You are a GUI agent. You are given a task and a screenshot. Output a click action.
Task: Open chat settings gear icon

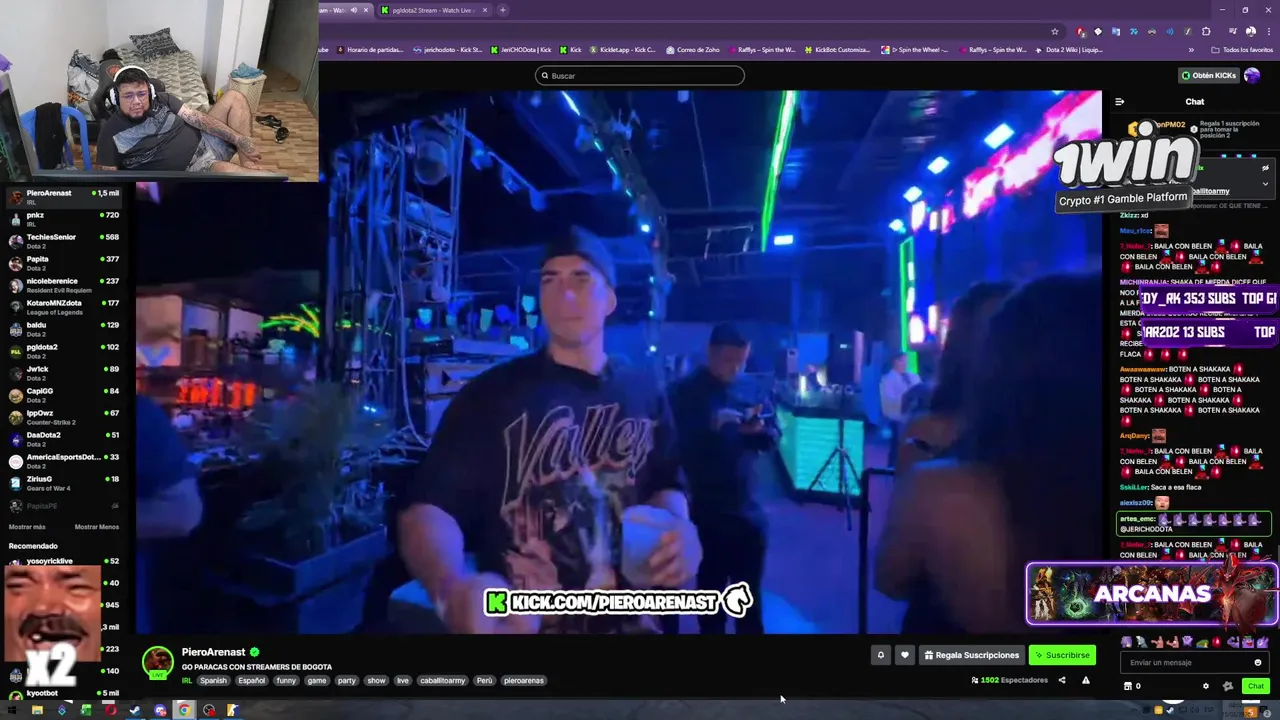(x=1206, y=686)
